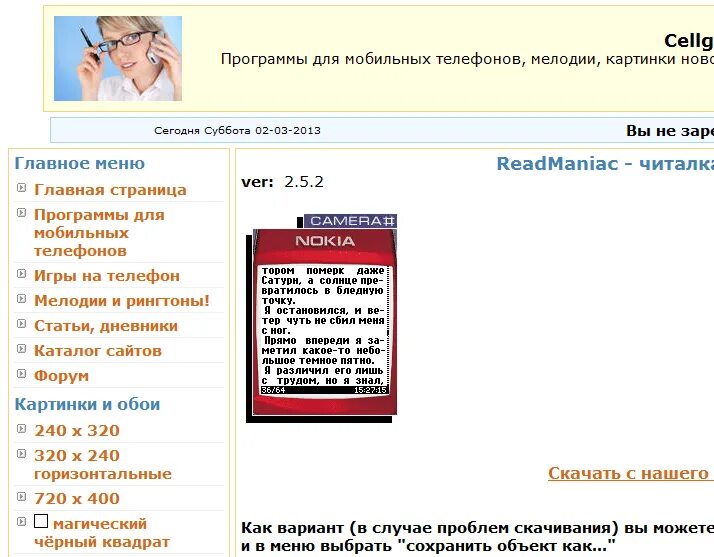Click bullet icon beside магический чёрный квадрат
The width and height of the screenshot is (714, 557).
tap(21, 521)
